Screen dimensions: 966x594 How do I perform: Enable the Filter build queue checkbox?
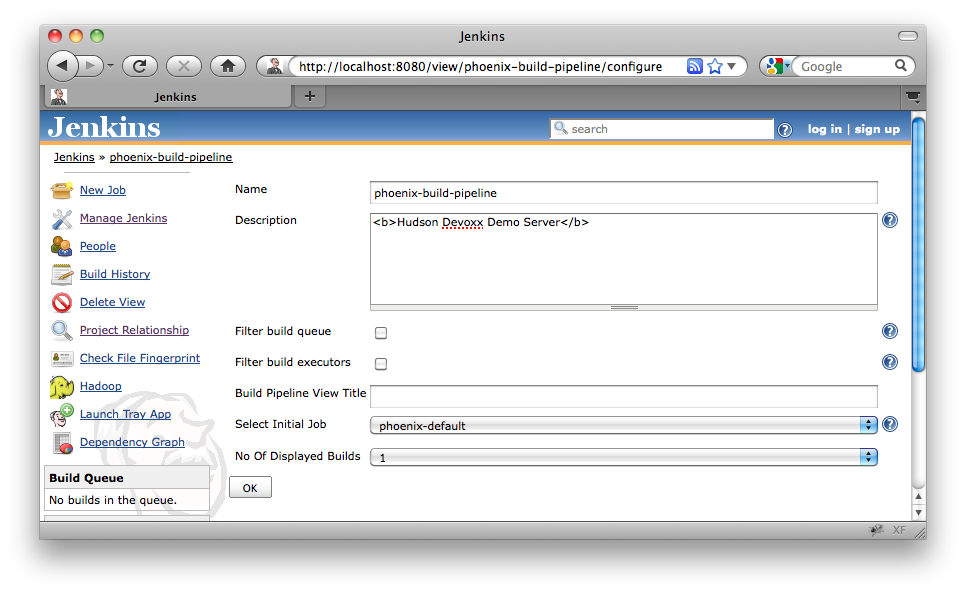pos(381,333)
